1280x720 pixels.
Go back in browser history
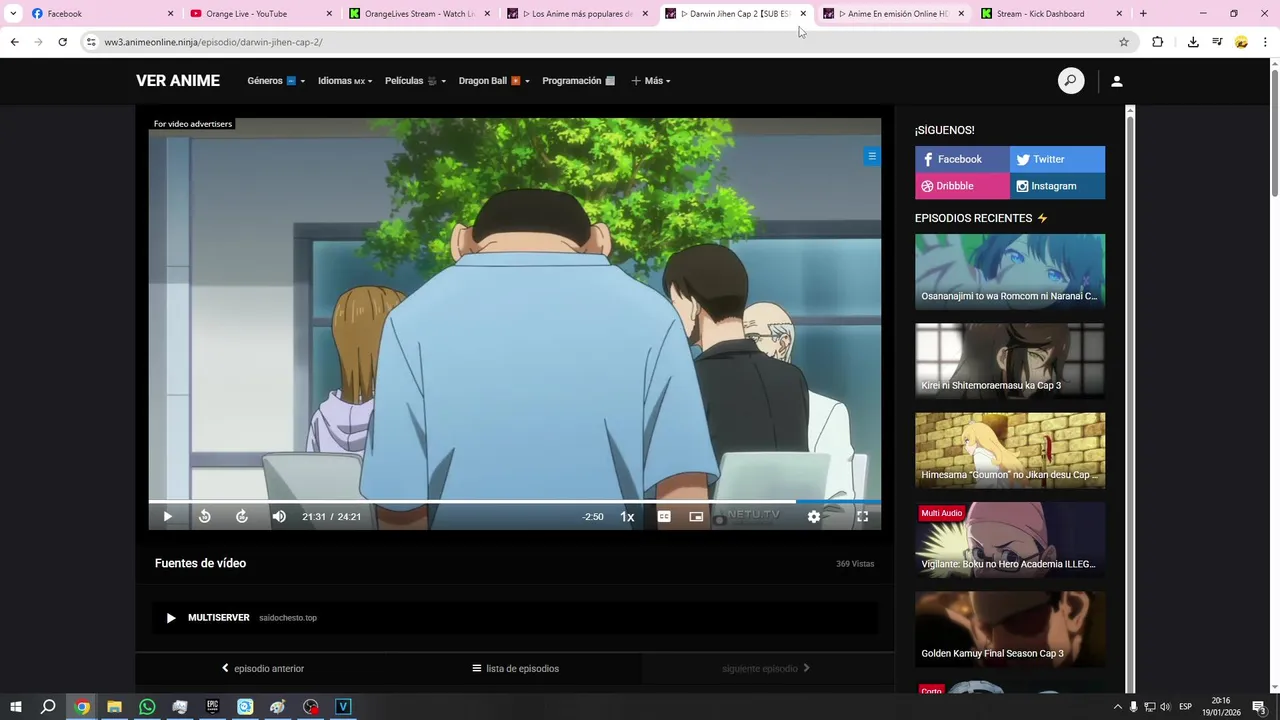[x=14, y=42]
